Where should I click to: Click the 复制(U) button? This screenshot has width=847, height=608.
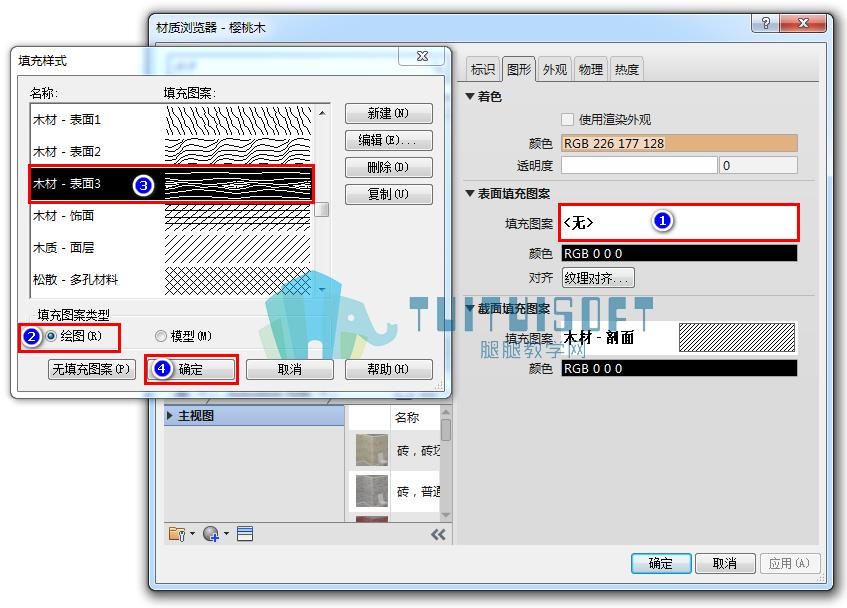tap(388, 194)
